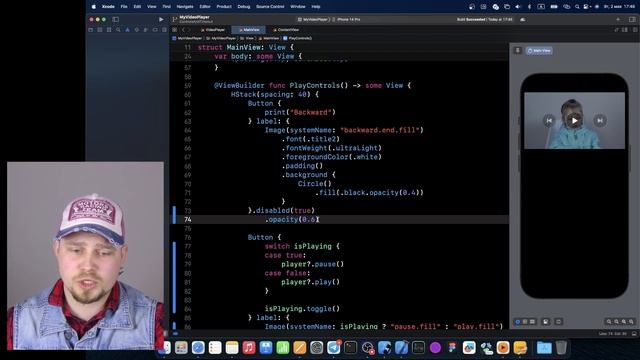The height and width of the screenshot is (360, 640).
Task: Switch to the VideoPlayer tab
Action: [x=213, y=30]
